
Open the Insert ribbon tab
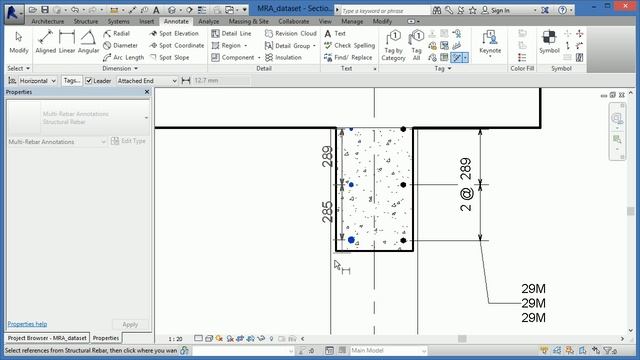coord(147,21)
